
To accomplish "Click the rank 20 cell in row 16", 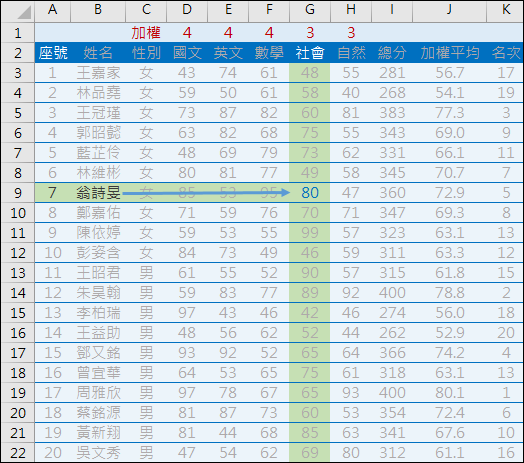I will tap(505, 333).
